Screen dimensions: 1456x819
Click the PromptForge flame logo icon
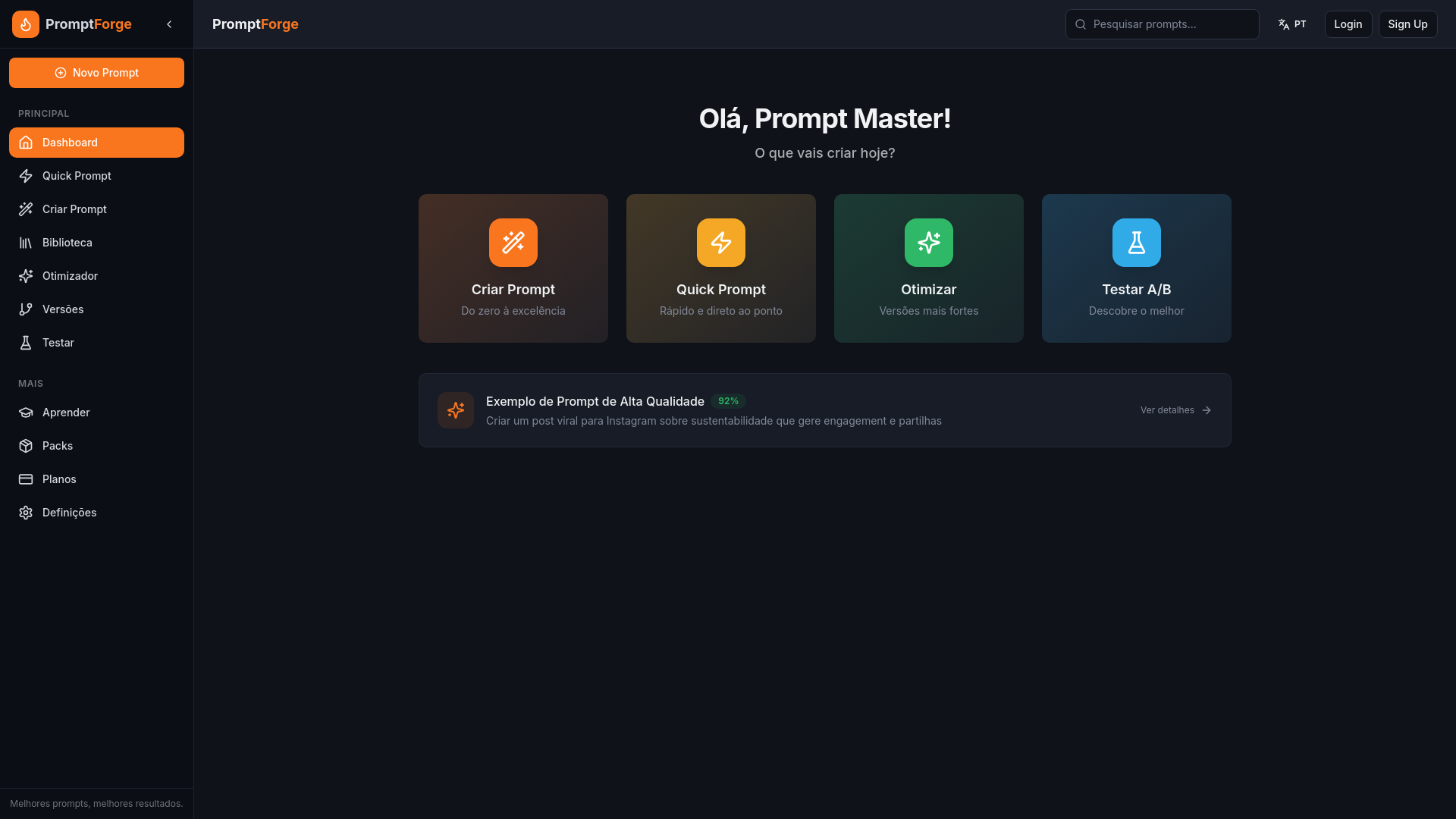click(26, 24)
